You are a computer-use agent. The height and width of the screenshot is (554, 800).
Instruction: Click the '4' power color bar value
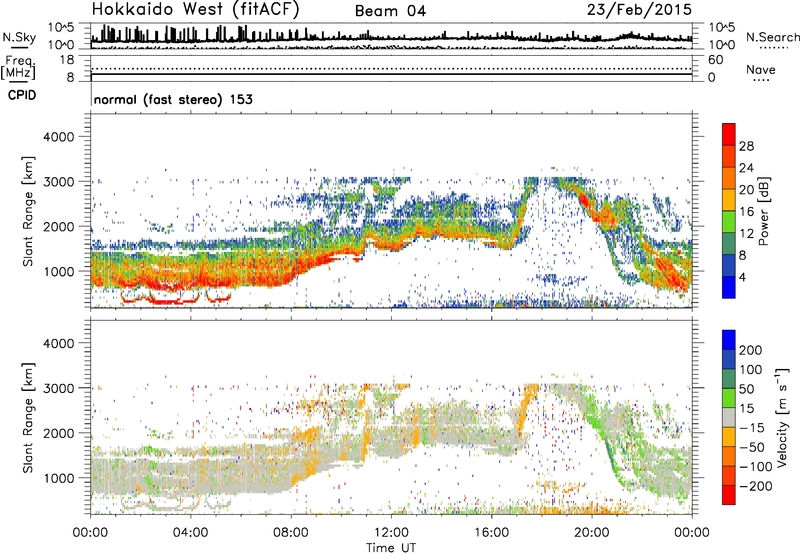(742, 278)
